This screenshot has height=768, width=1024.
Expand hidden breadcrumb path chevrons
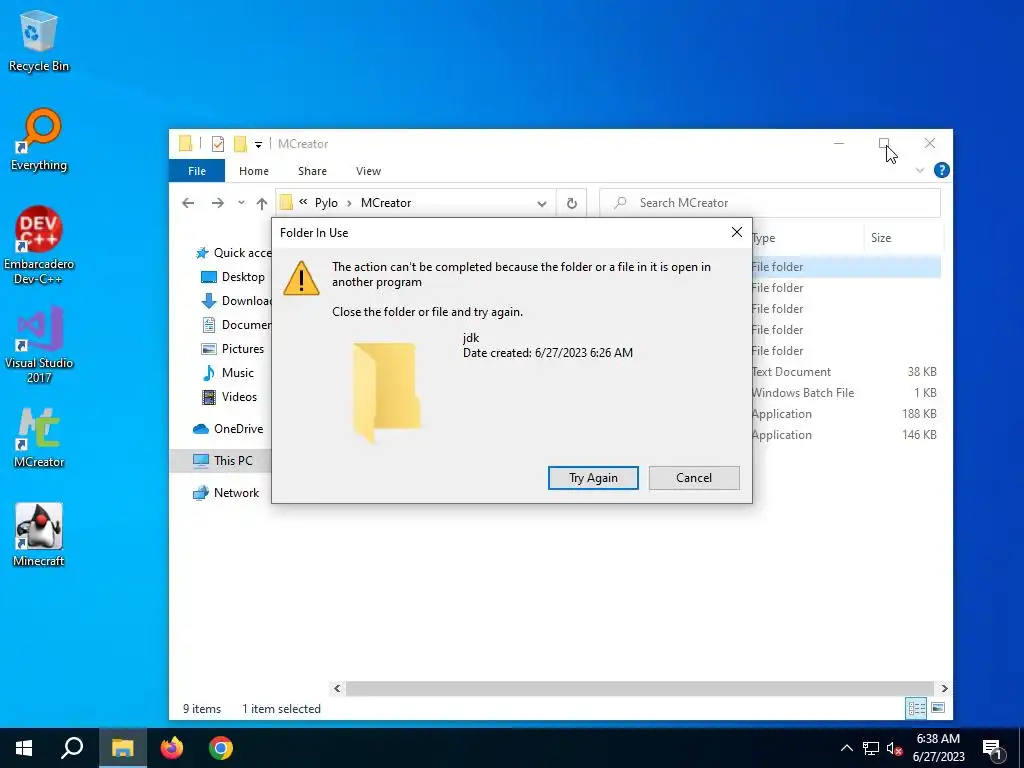pyautogui.click(x=303, y=202)
